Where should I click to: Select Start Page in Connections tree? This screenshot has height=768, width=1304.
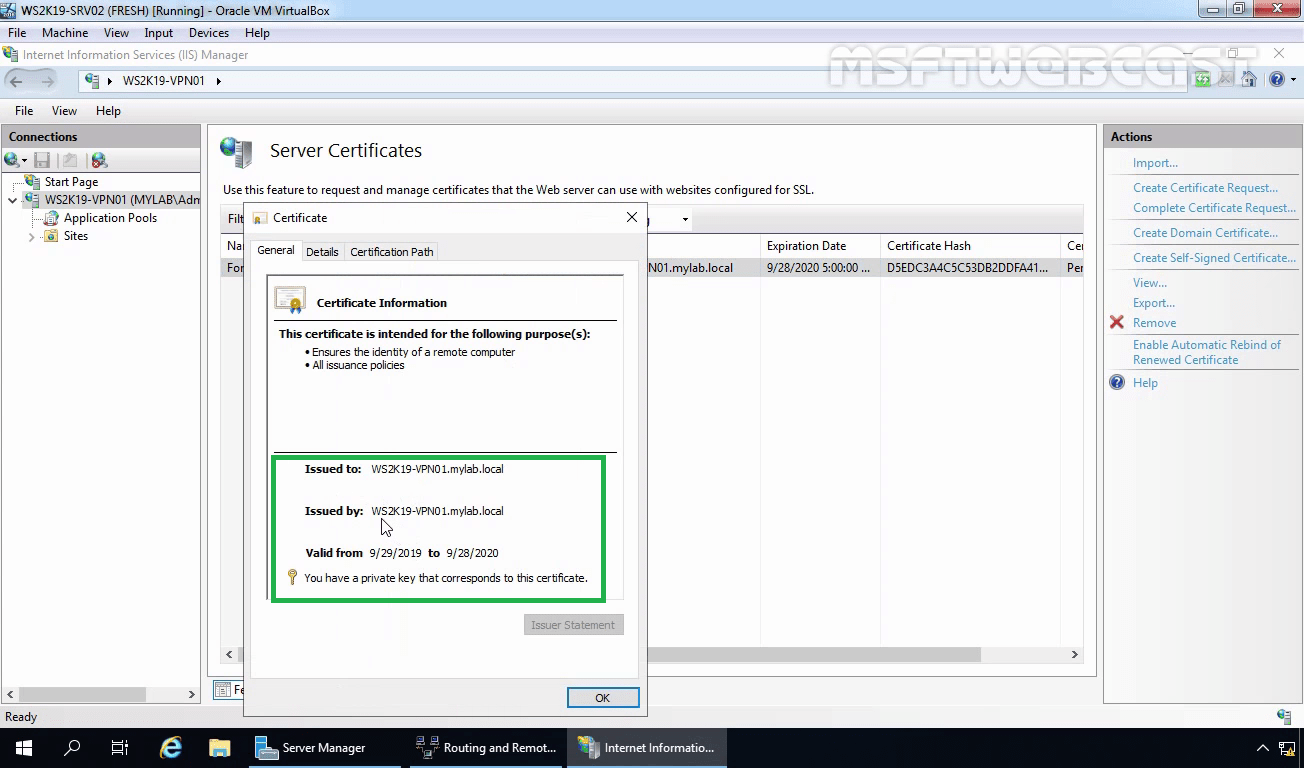pos(71,182)
